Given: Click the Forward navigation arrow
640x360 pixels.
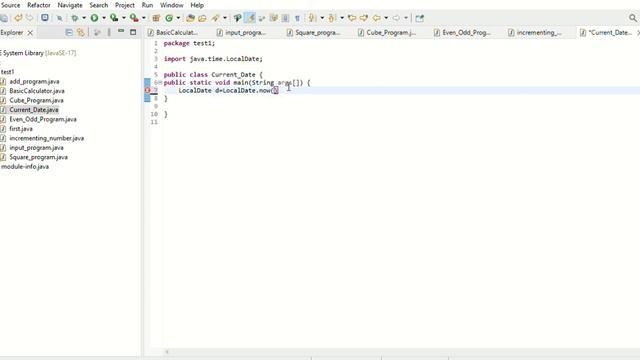Looking at the screenshot, I should 396,18.
